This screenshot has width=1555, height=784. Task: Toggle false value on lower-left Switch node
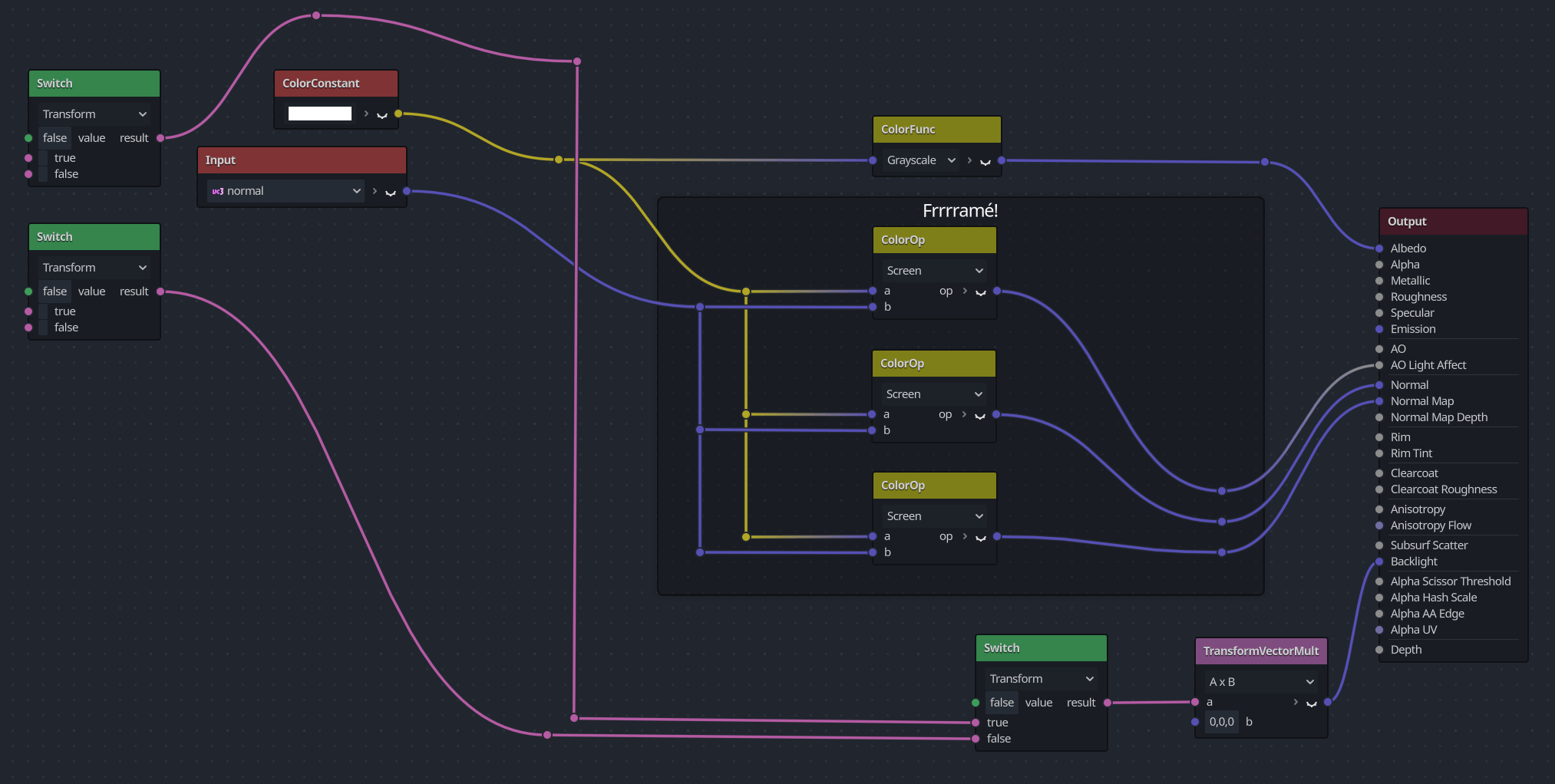pyautogui.click(x=54, y=292)
